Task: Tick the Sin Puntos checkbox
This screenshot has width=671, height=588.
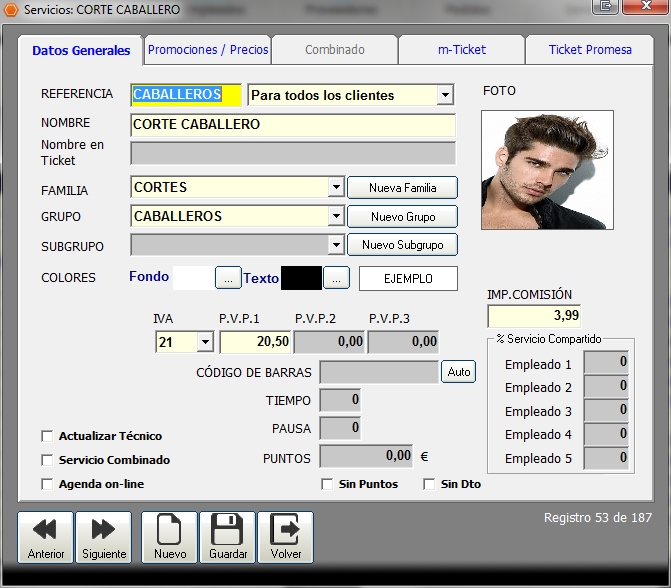Action: point(327,484)
